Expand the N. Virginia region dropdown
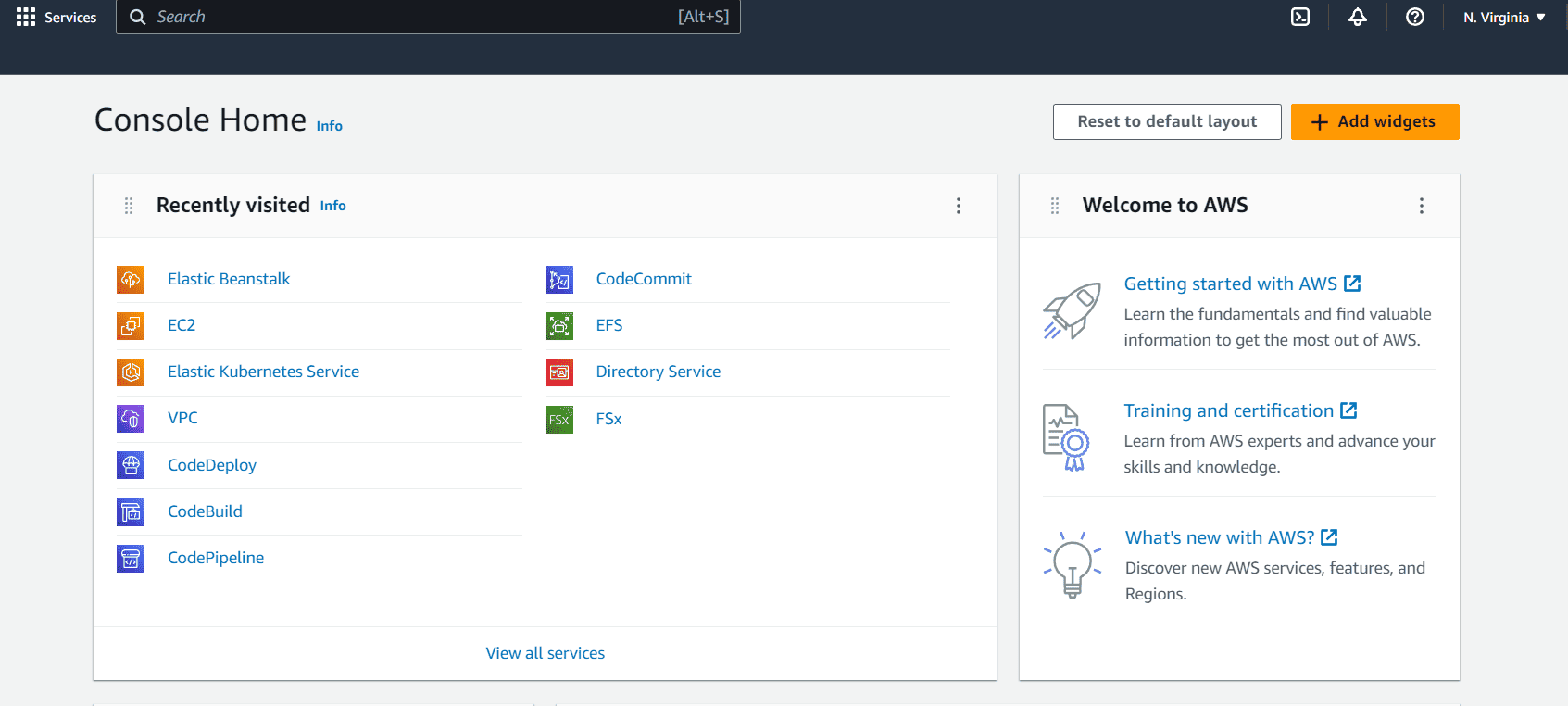 [1504, 18]
